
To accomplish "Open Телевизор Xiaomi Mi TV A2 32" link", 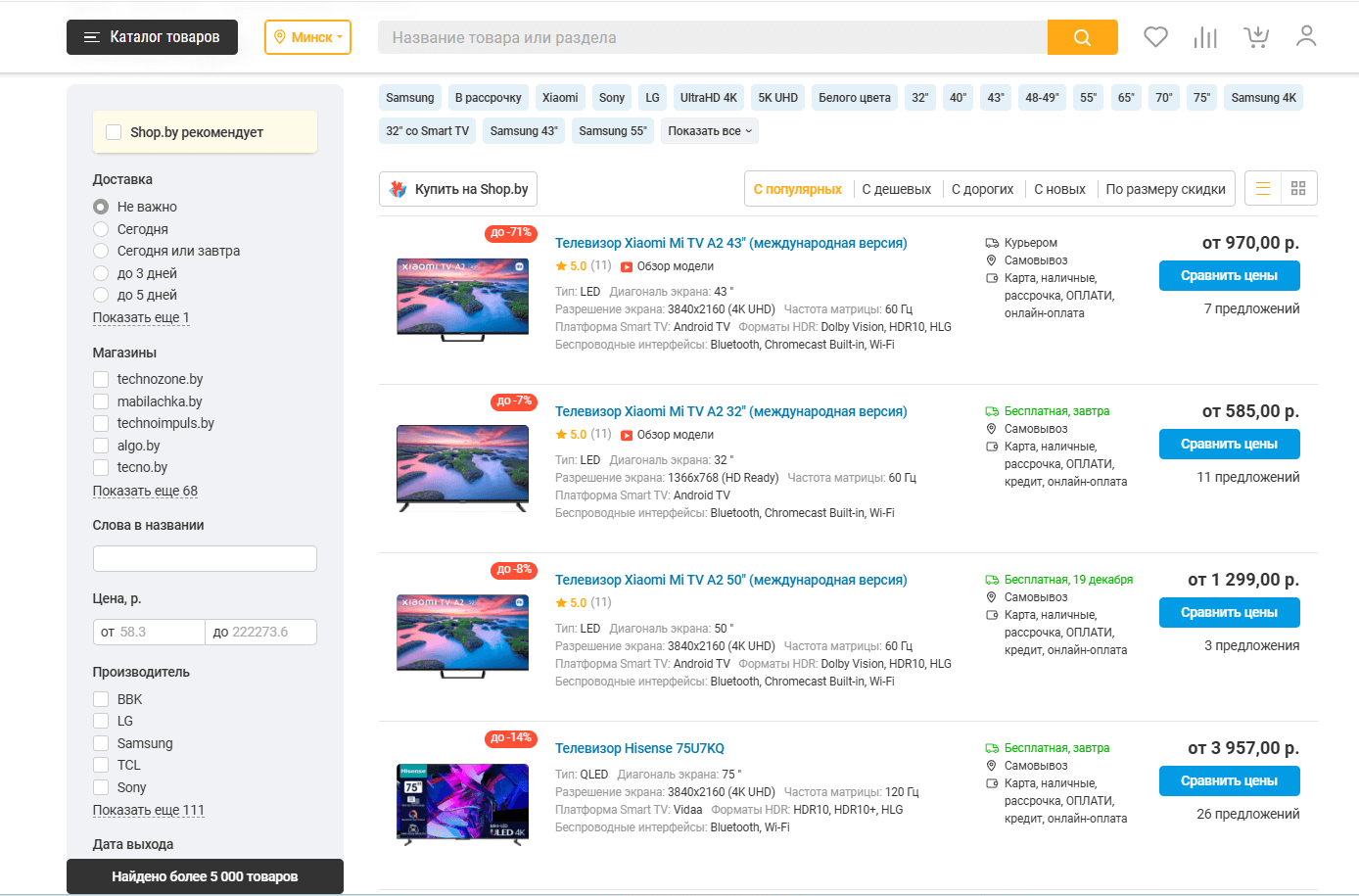I will pyautogui.click(x=731, y=411).
